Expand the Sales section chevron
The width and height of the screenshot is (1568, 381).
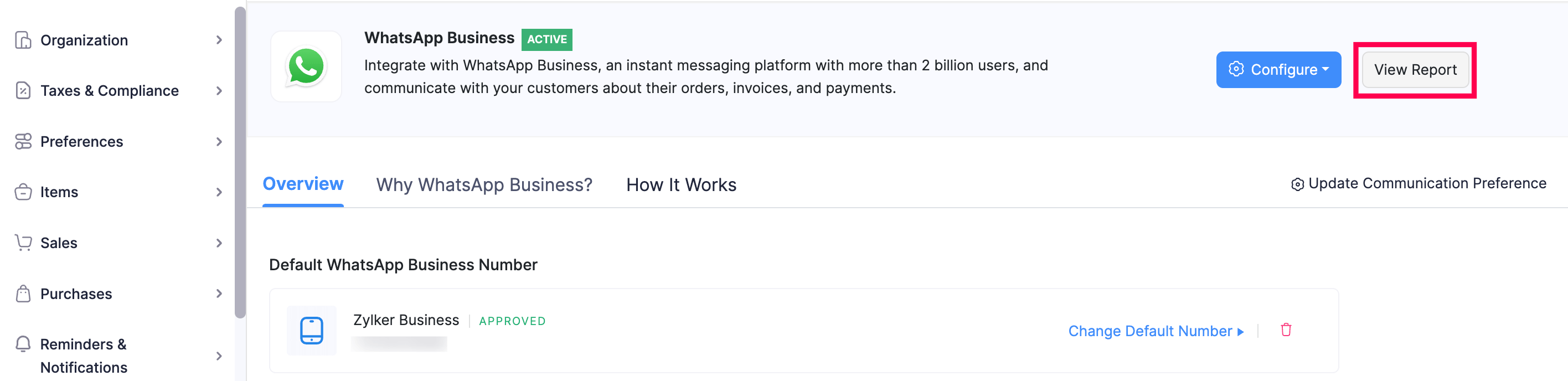219,243
